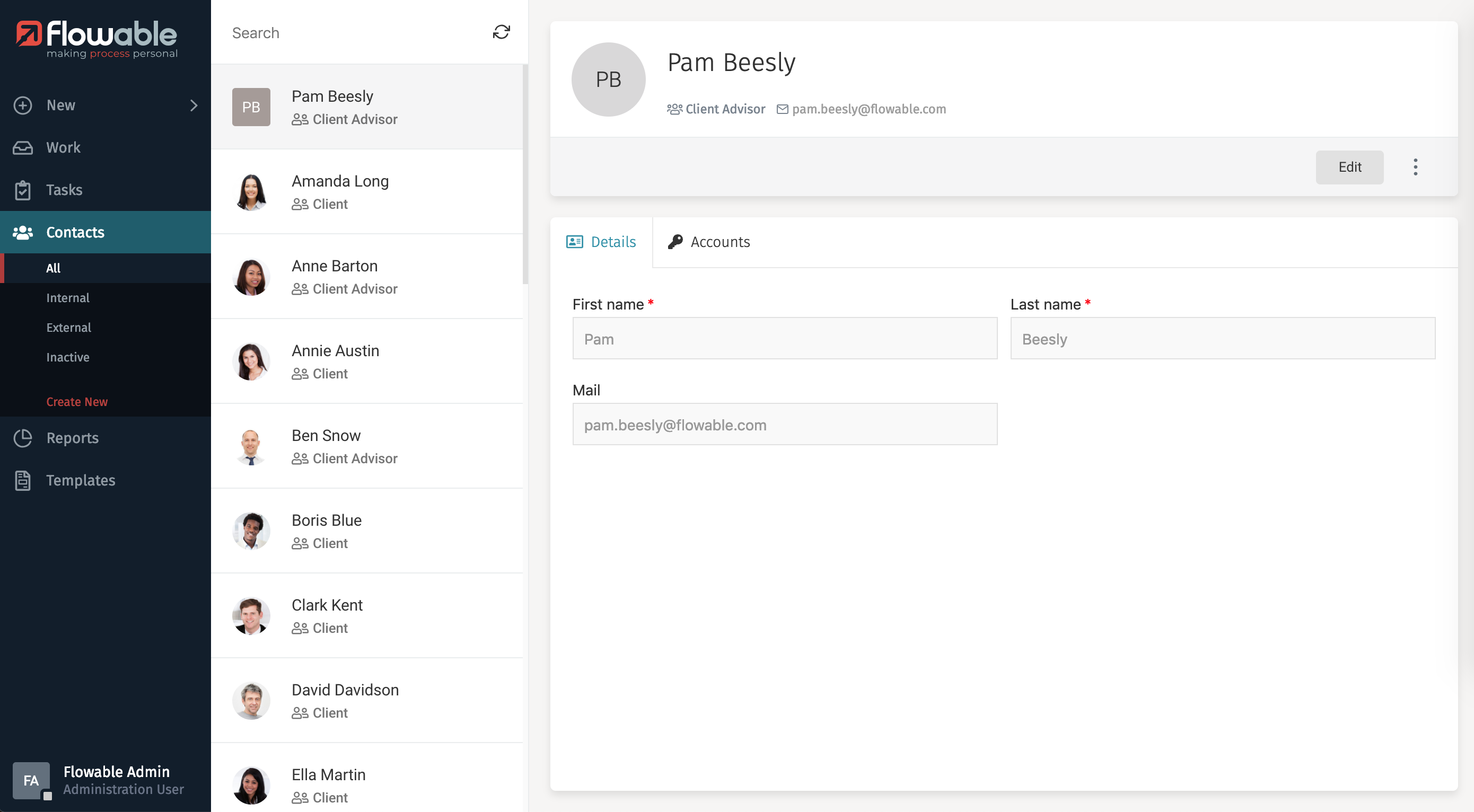The image size is (1474, 812).
Task: Click the Edit button
Action: 1349,167
